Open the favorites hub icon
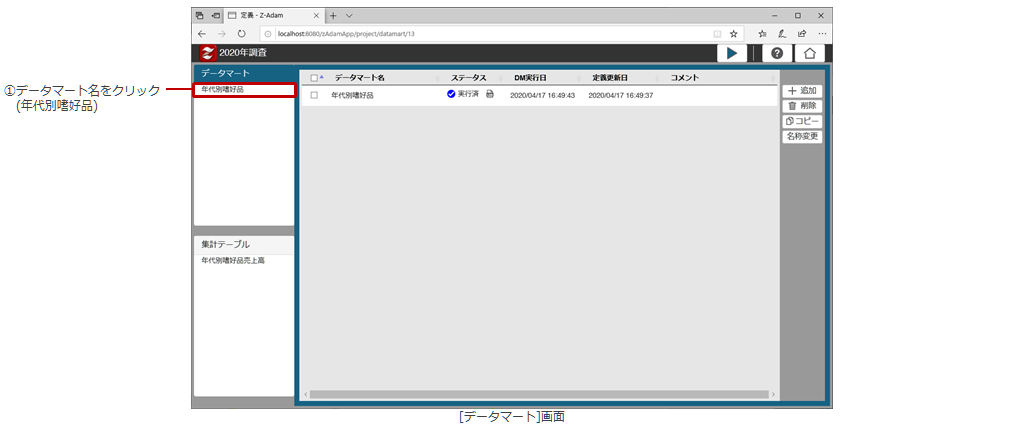The image size is (1024, 440). (762, 33)
